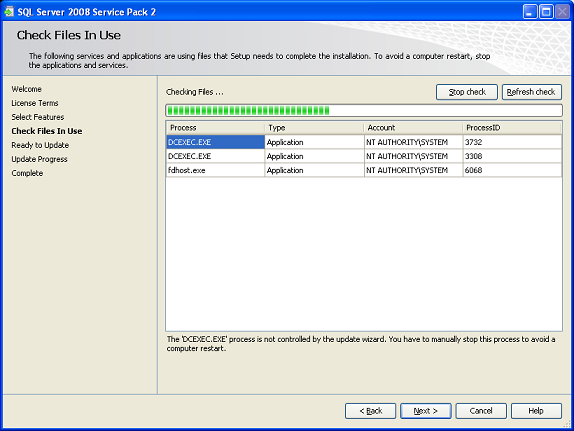
Task: Maximize the setup wizard window
Action: tap(546, 12)
